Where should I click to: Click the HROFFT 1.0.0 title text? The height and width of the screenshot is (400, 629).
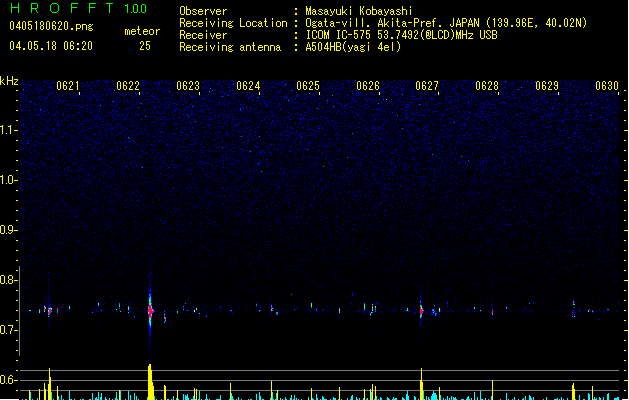tap(79, 8)
